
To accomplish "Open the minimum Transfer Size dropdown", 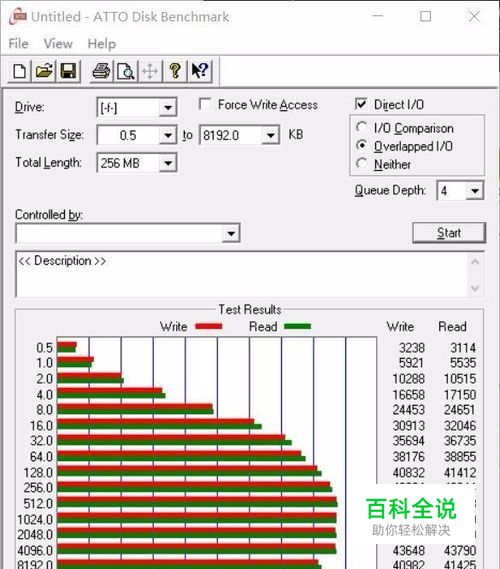I will [x=168, y=135].
